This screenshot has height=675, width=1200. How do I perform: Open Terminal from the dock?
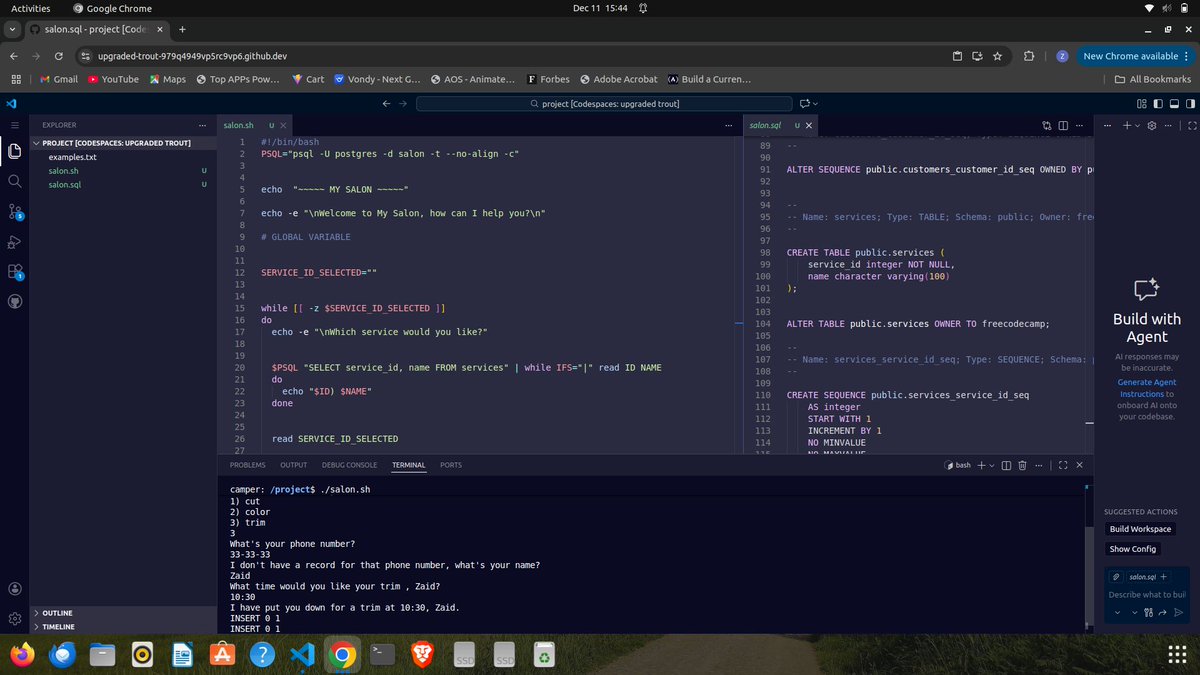382,655
